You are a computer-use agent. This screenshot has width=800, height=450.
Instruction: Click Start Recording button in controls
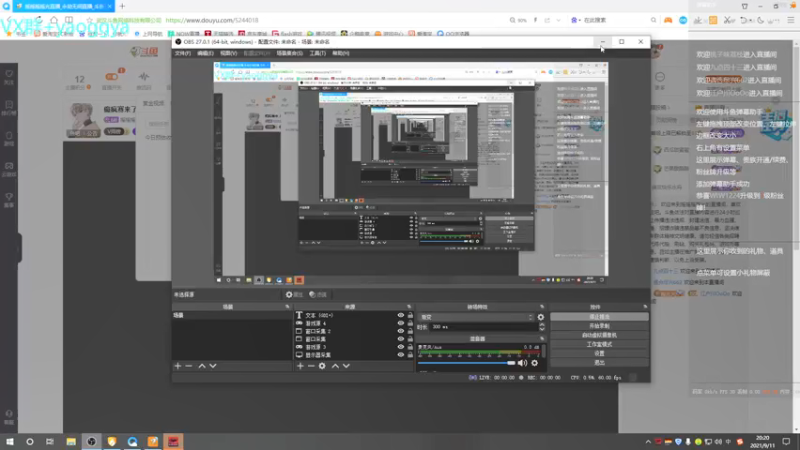click(599, 326)
